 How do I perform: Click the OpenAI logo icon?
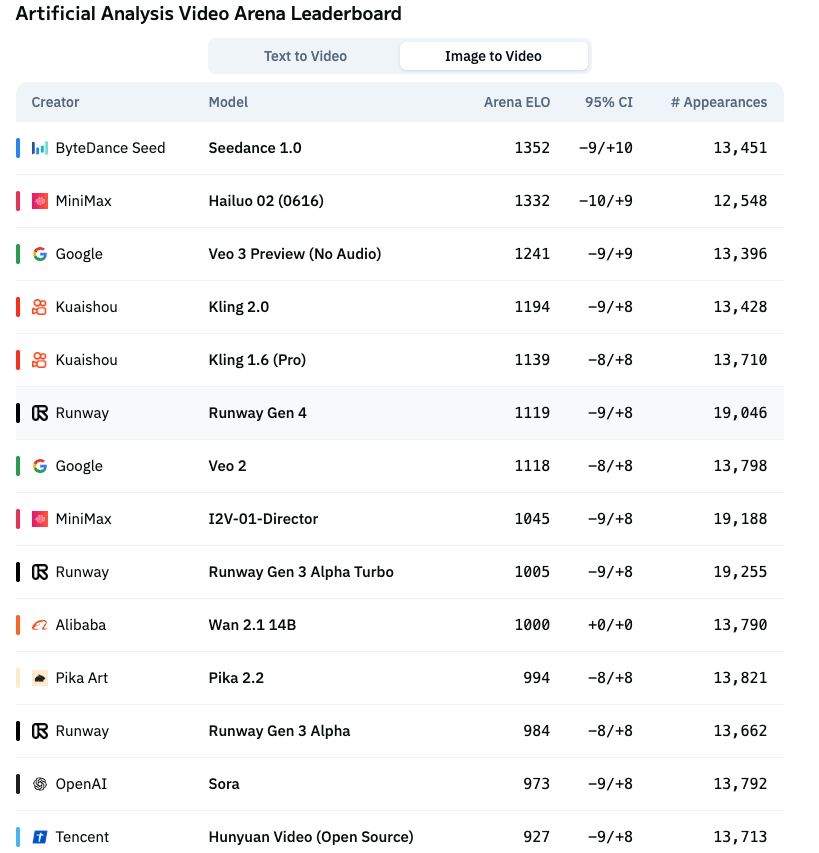click(x=40, y=784)
